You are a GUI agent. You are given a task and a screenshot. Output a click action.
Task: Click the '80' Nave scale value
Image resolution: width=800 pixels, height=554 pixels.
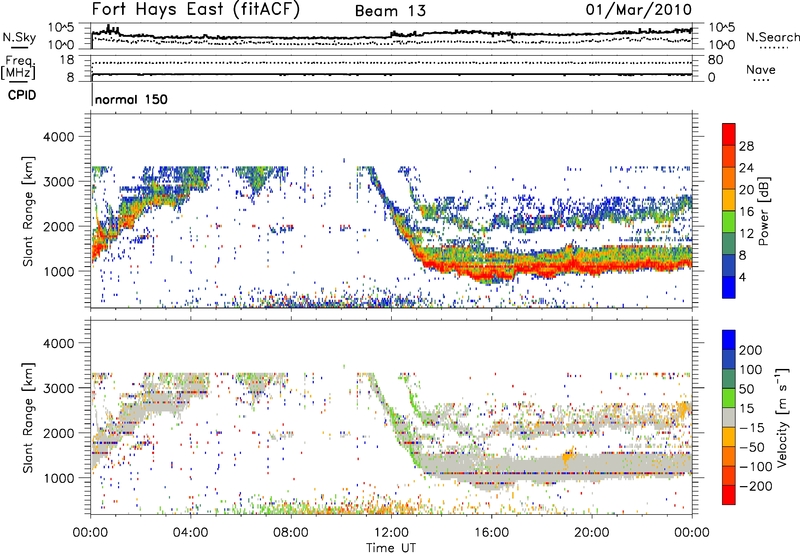point(715,60)
